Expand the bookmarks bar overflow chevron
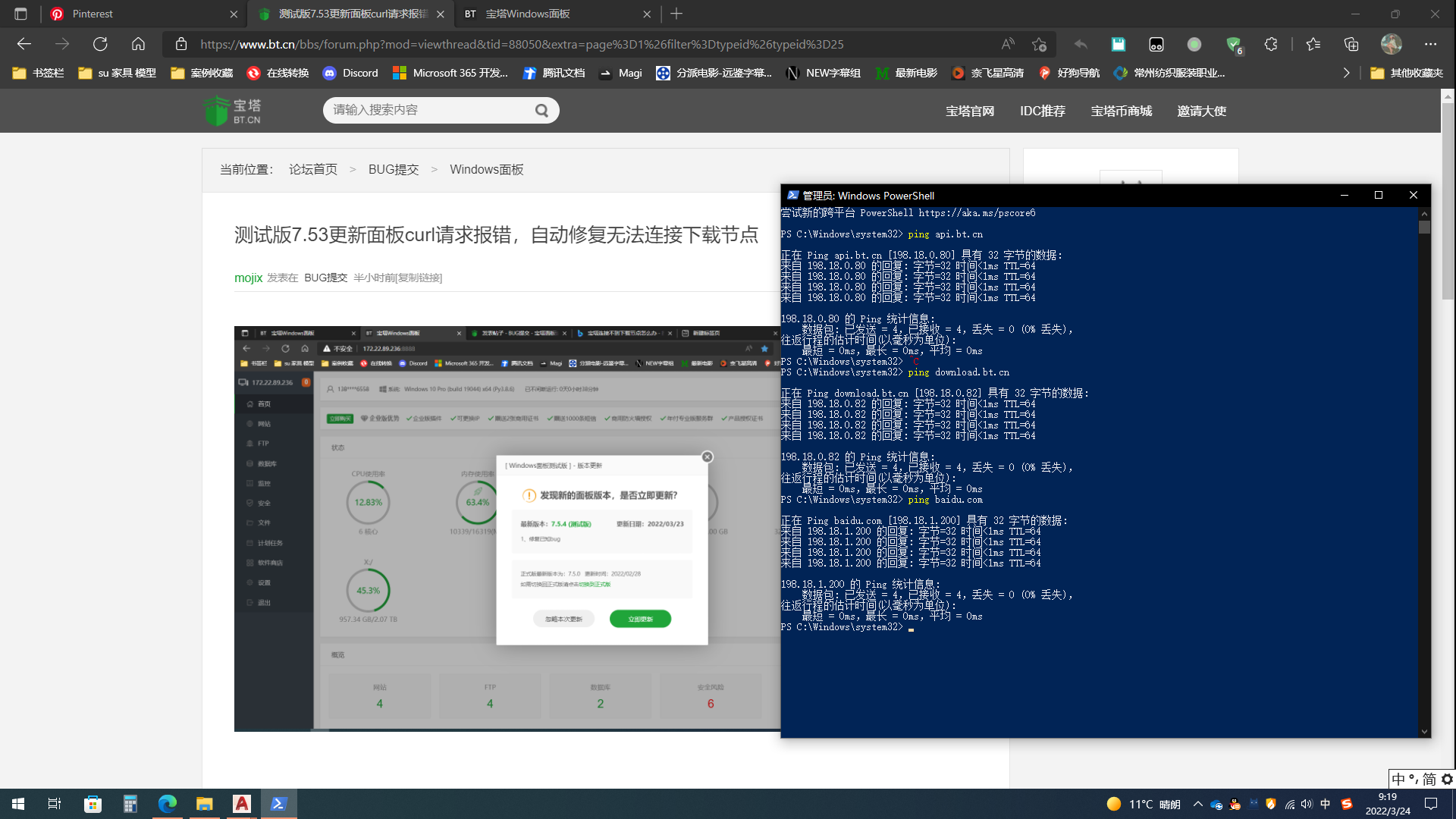The image size is (1456, 819). (1347, 73)
